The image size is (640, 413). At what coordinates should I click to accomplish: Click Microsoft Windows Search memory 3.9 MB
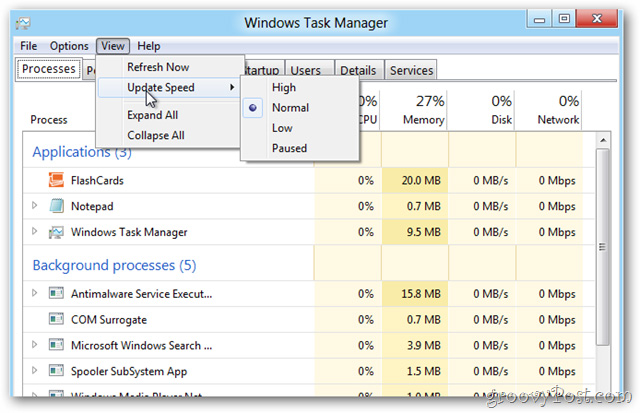(x=423, y=346)
